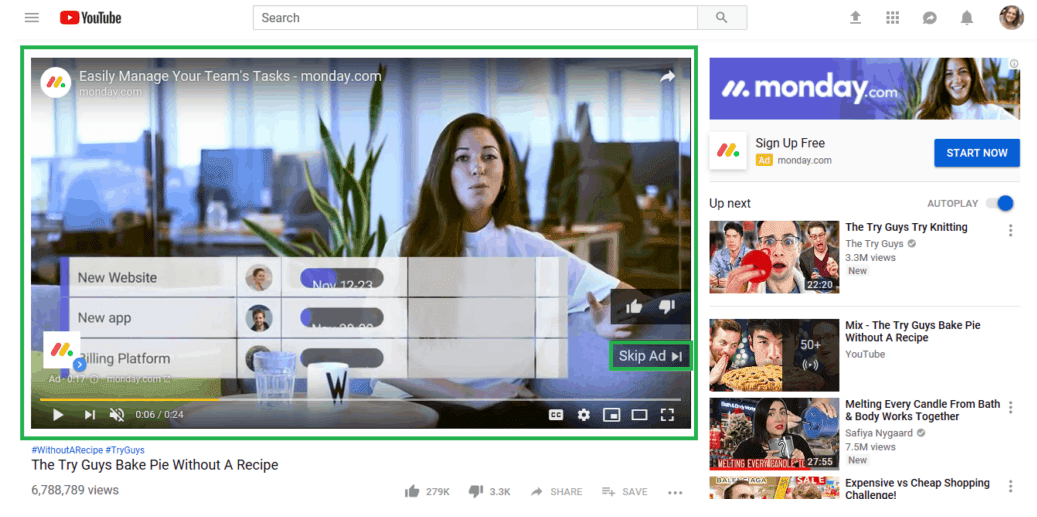Click SAVE to add to playlist
This screenshot has height=517, width=1037.
pos(625,492)
